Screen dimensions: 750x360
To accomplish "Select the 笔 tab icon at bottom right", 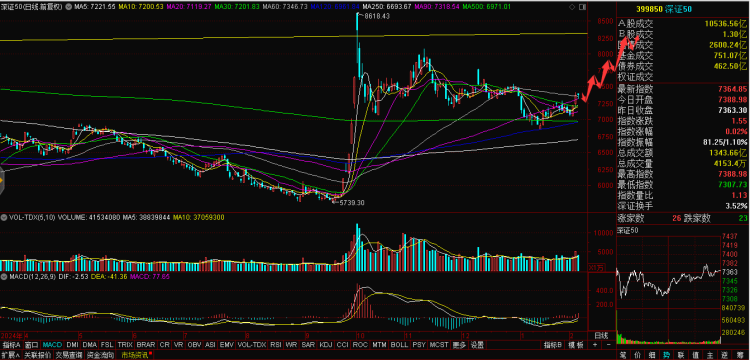I will point(623,355).
